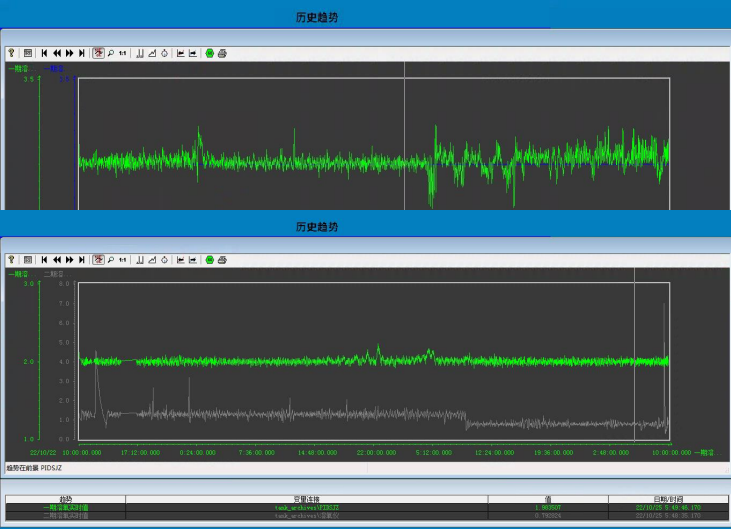Click the 趋势 column header

coord(66,499)
